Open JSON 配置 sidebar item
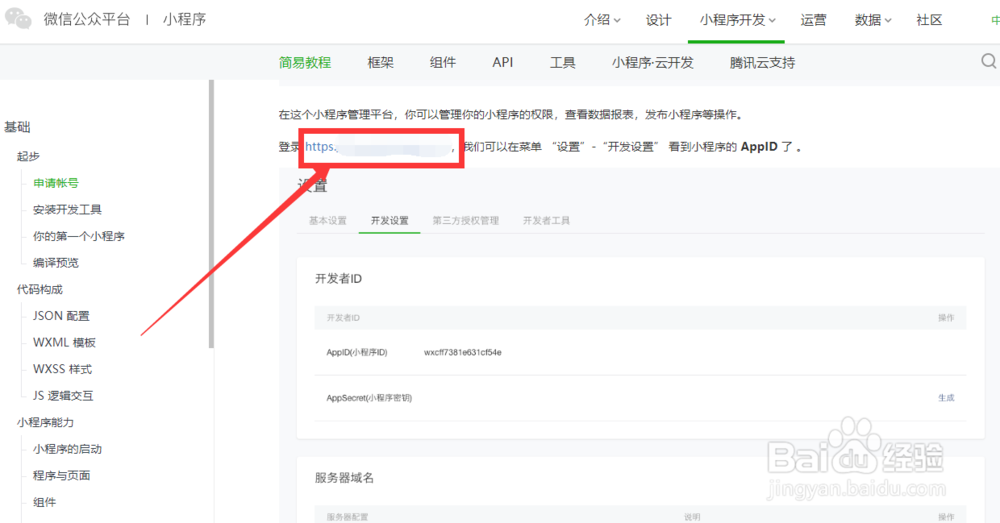This screenshot has height=523, width=1000. tap(61, 316)
